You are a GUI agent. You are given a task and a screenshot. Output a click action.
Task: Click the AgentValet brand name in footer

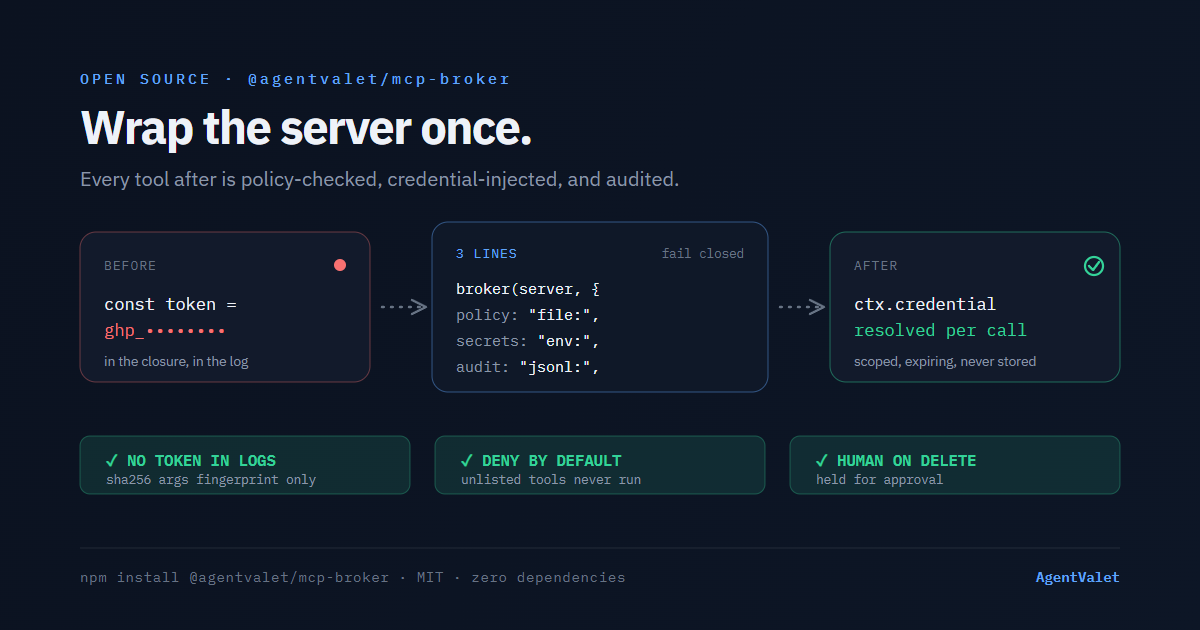pos(1077,577)
